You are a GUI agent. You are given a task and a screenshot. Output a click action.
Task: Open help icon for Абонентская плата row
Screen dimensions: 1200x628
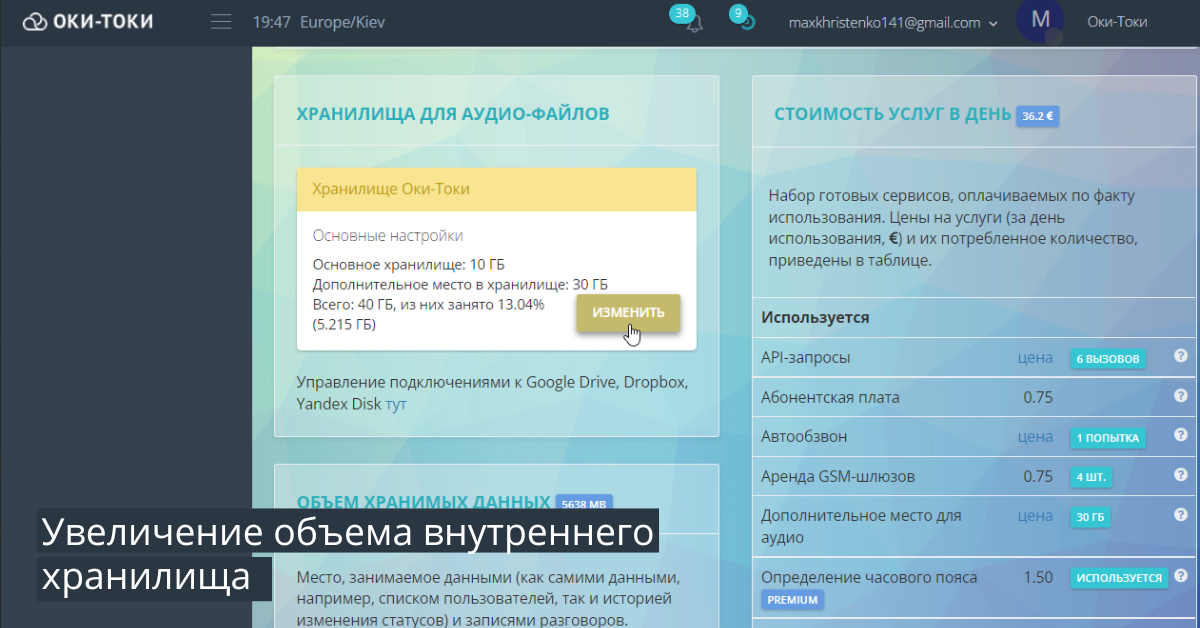(x=1180, y=396)
